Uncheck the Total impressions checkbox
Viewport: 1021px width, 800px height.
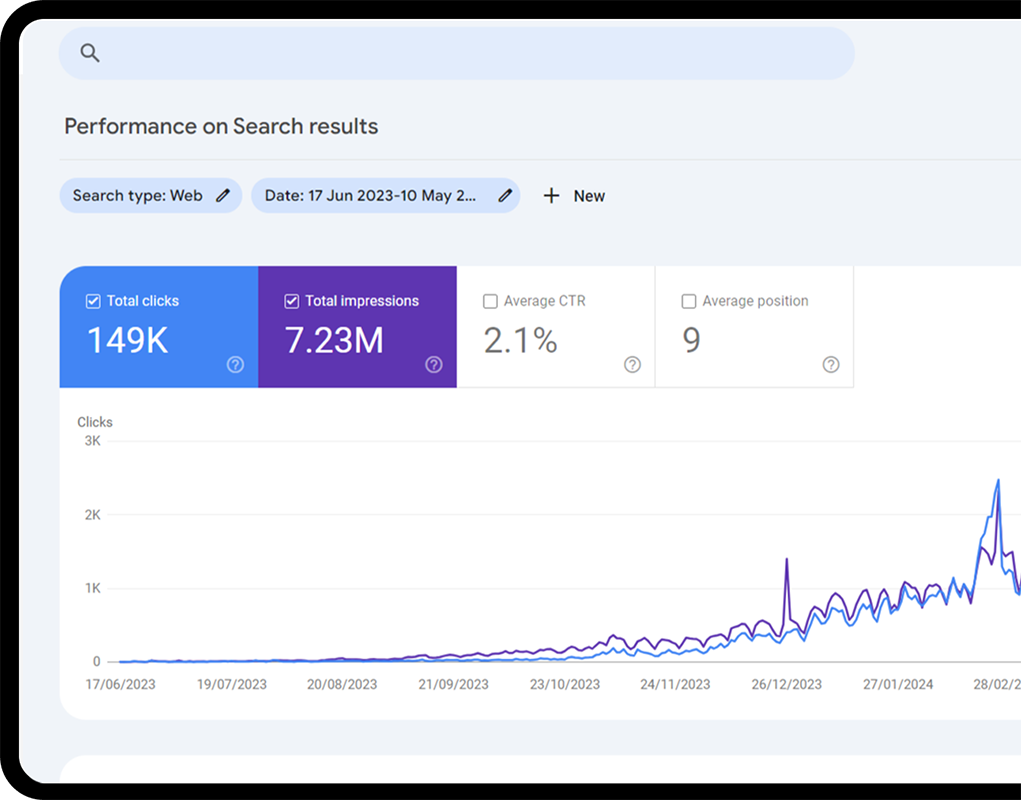[x=291, y=300]
